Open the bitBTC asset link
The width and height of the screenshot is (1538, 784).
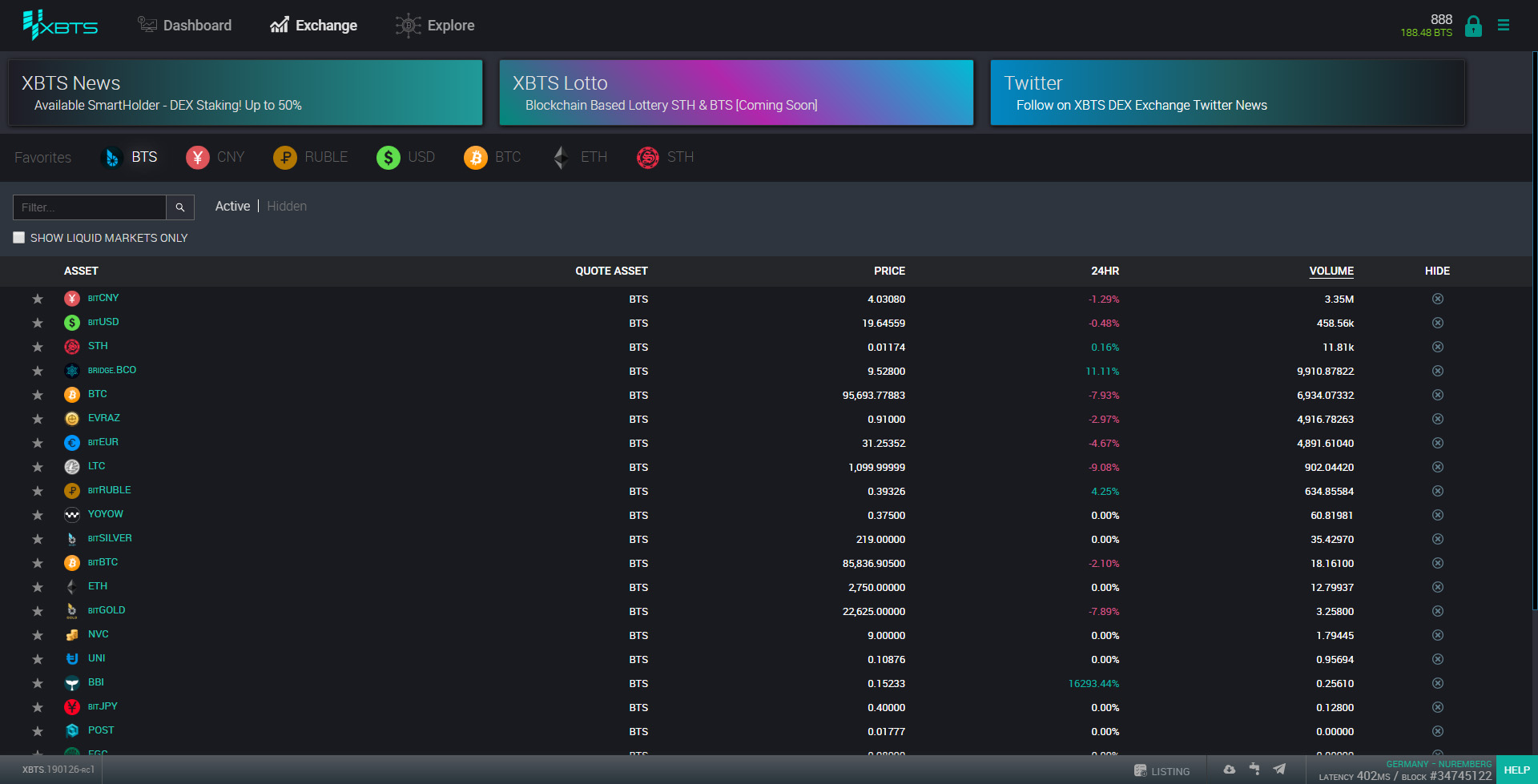click(x=103, y=562)
